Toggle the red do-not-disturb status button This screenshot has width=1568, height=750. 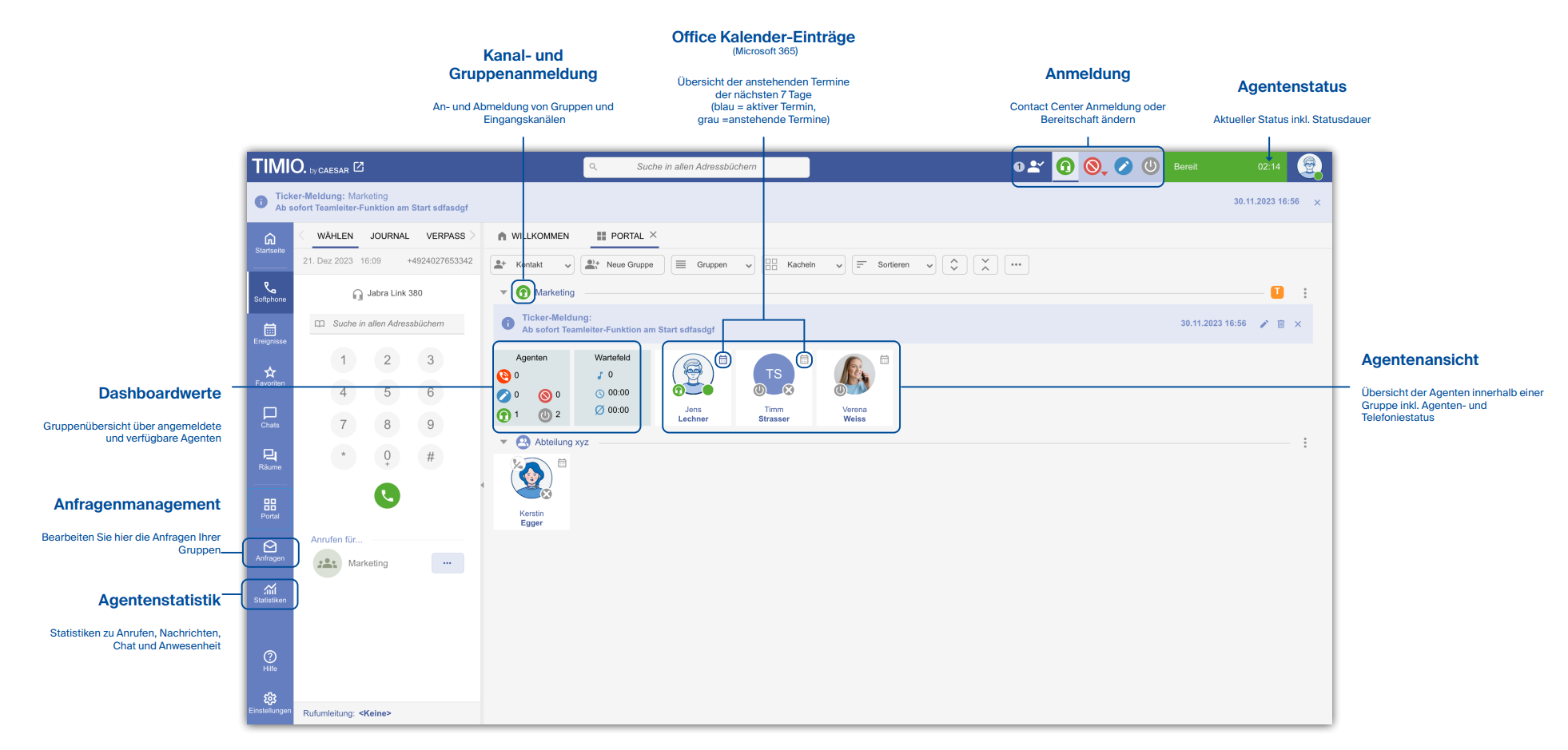tap(1093, 166)
